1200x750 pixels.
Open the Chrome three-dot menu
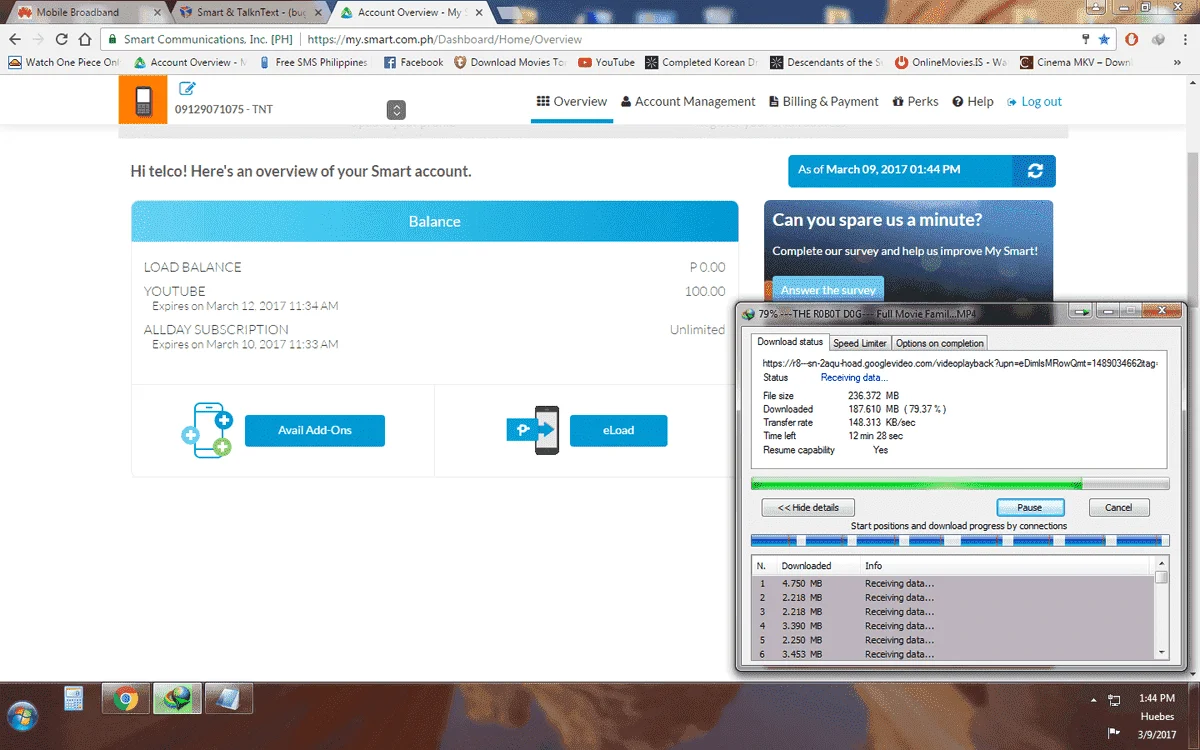(x=1184, y=39)
